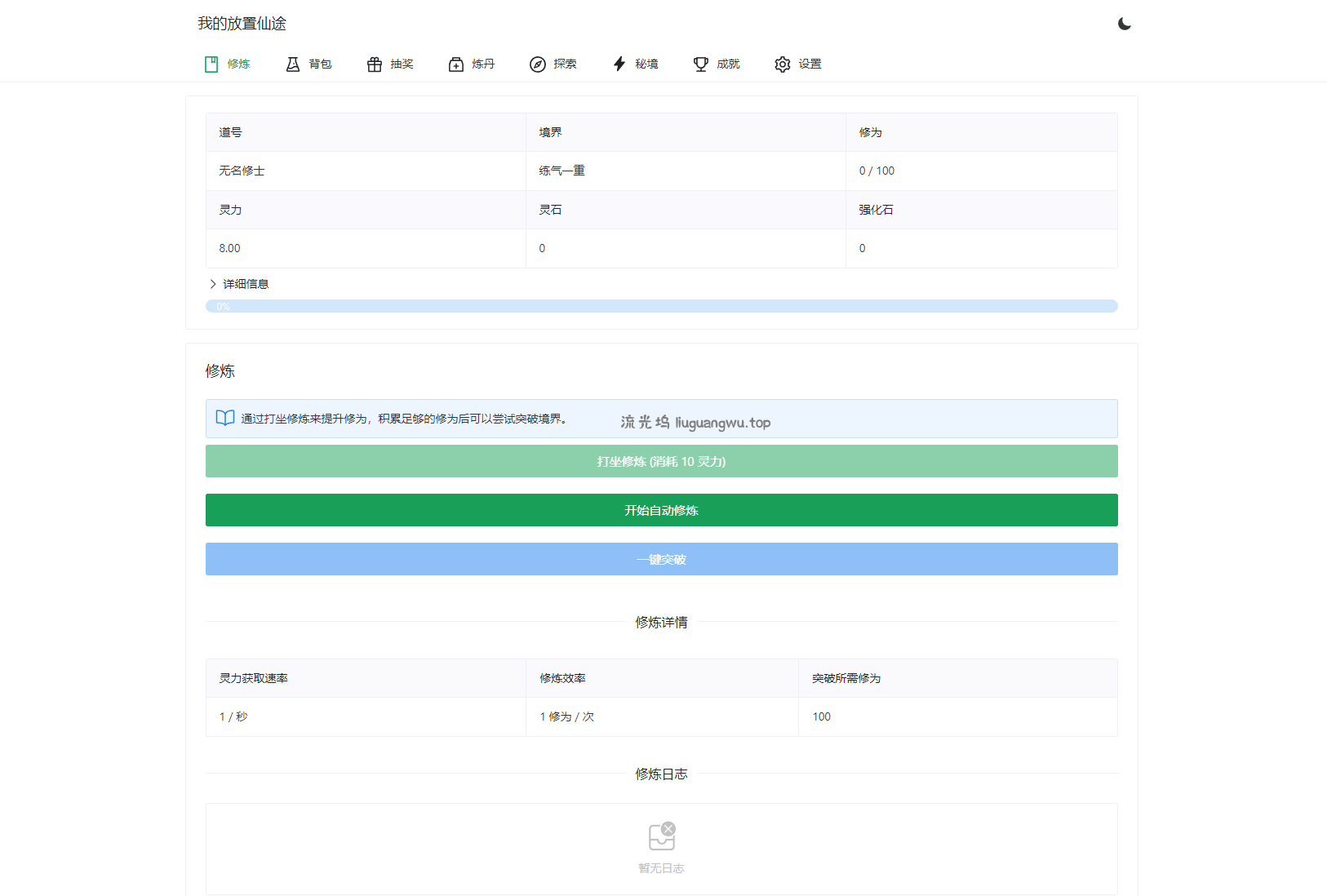Toggle dark mode with the moon icon
The height and width of the screenshot is (896, 1327).
coord(1125,24)
